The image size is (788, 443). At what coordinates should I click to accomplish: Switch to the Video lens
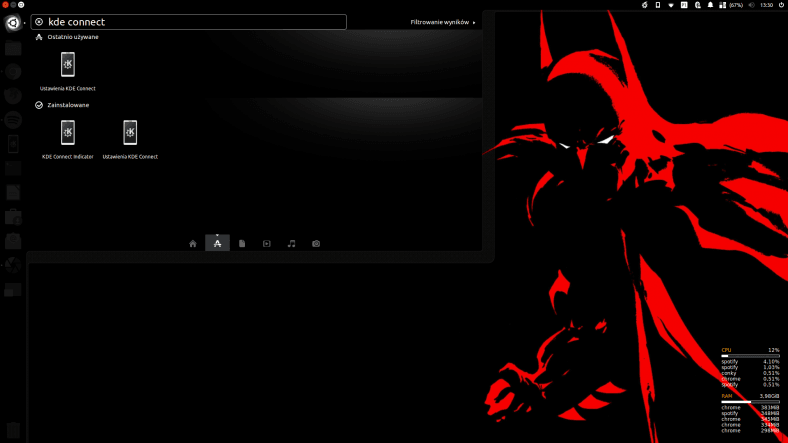[x=266, y=244]
